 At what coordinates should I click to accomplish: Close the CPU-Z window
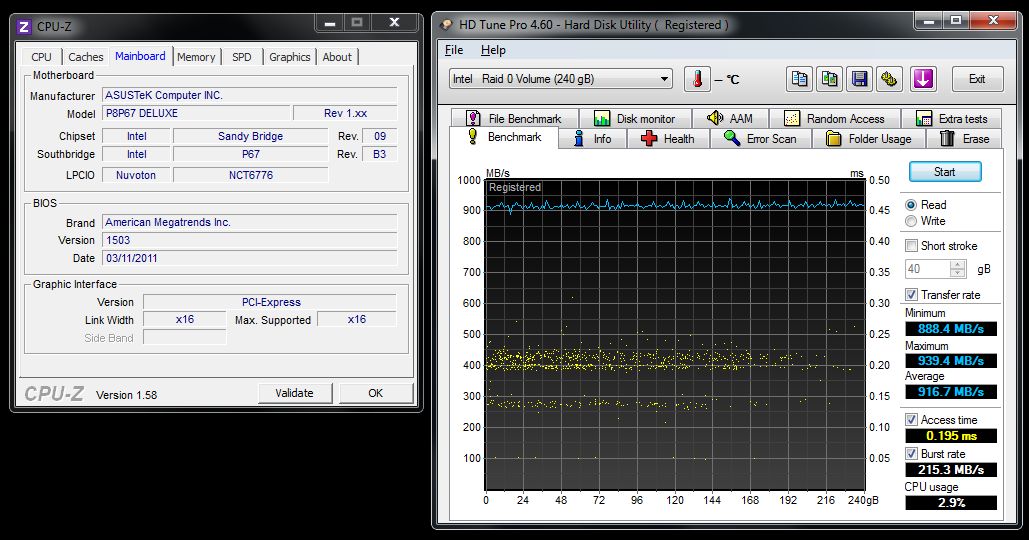coord(394,23)
